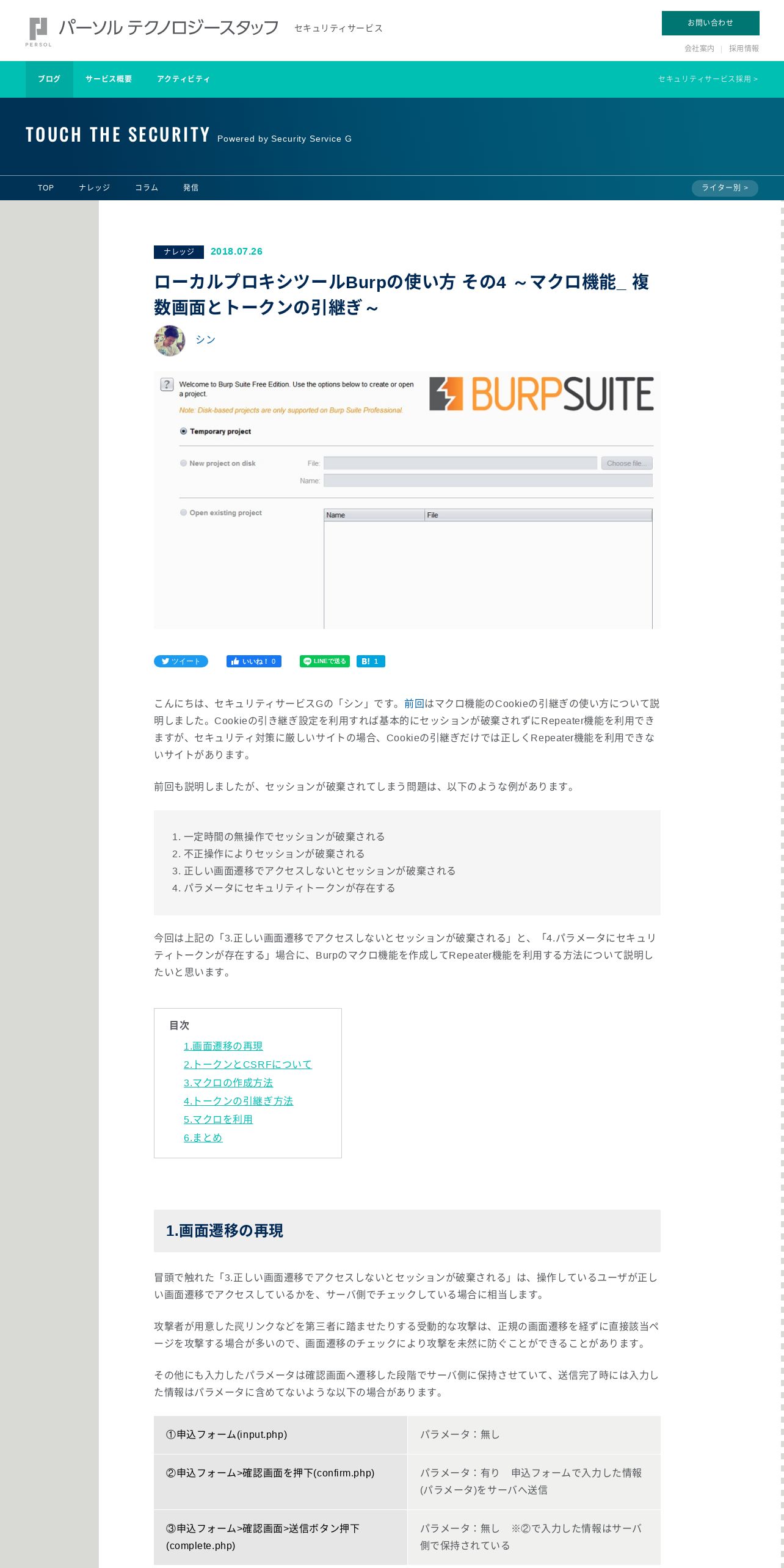Open the 採用情報 link
The width and height of the screenshot is (784, 1568).
coord(744,48)
